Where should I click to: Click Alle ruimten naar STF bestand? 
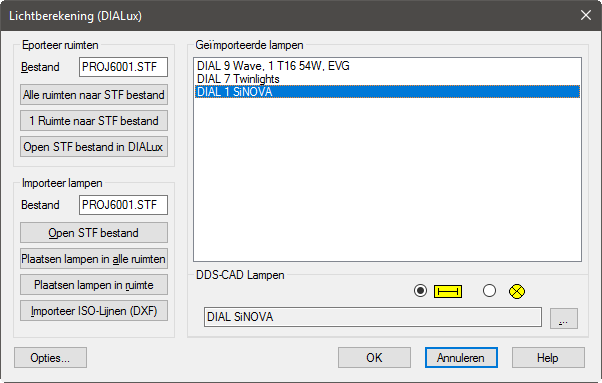pos(94,95)
